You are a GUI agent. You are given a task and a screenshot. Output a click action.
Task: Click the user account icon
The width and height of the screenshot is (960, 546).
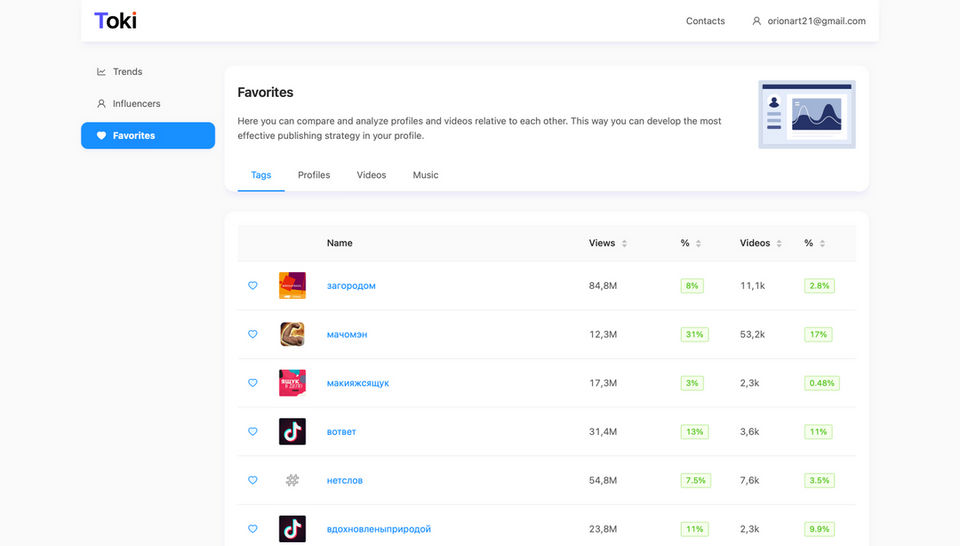[756, 21]
